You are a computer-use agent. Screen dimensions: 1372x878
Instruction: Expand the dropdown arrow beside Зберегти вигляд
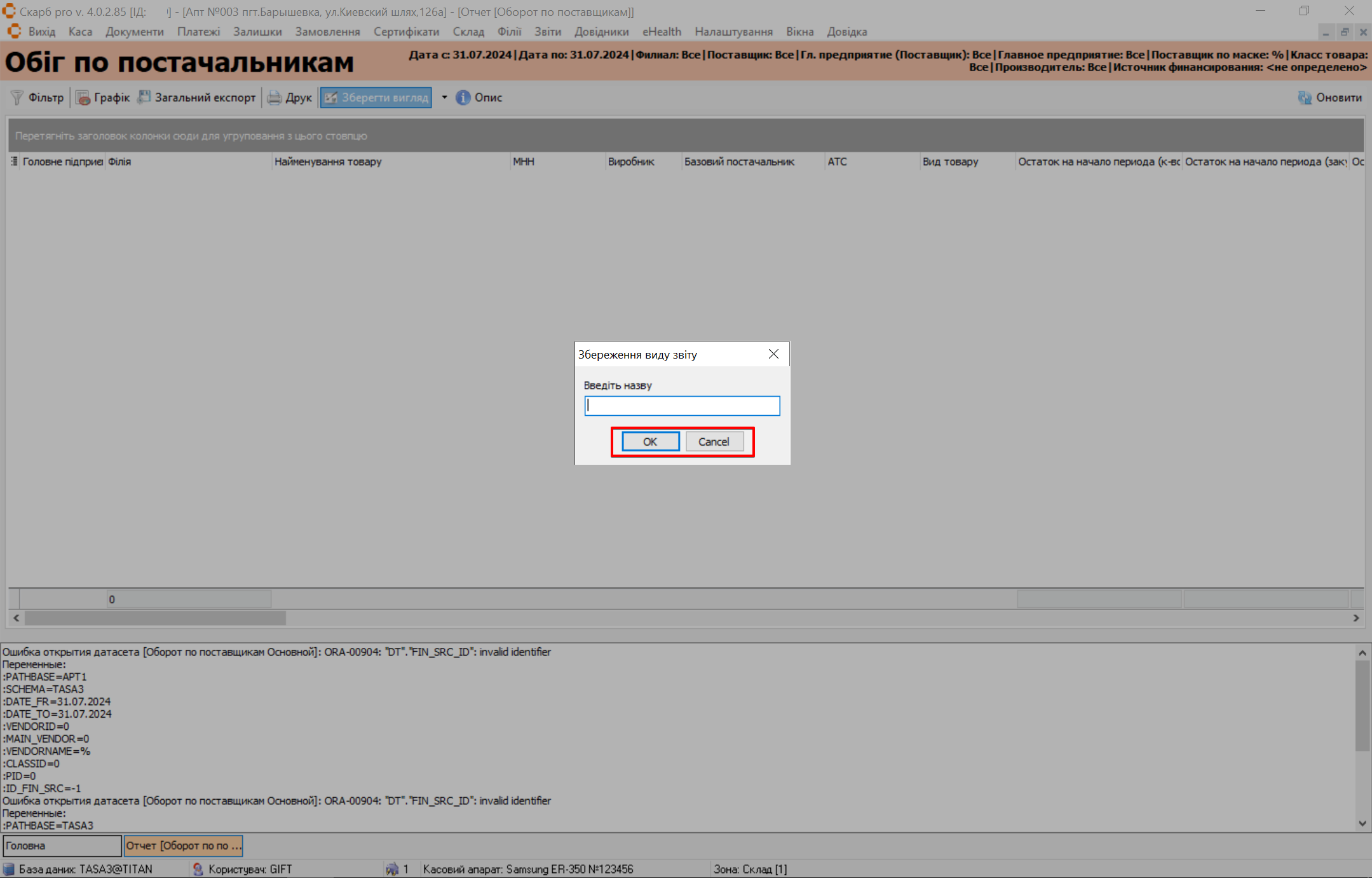coord(444,97)
